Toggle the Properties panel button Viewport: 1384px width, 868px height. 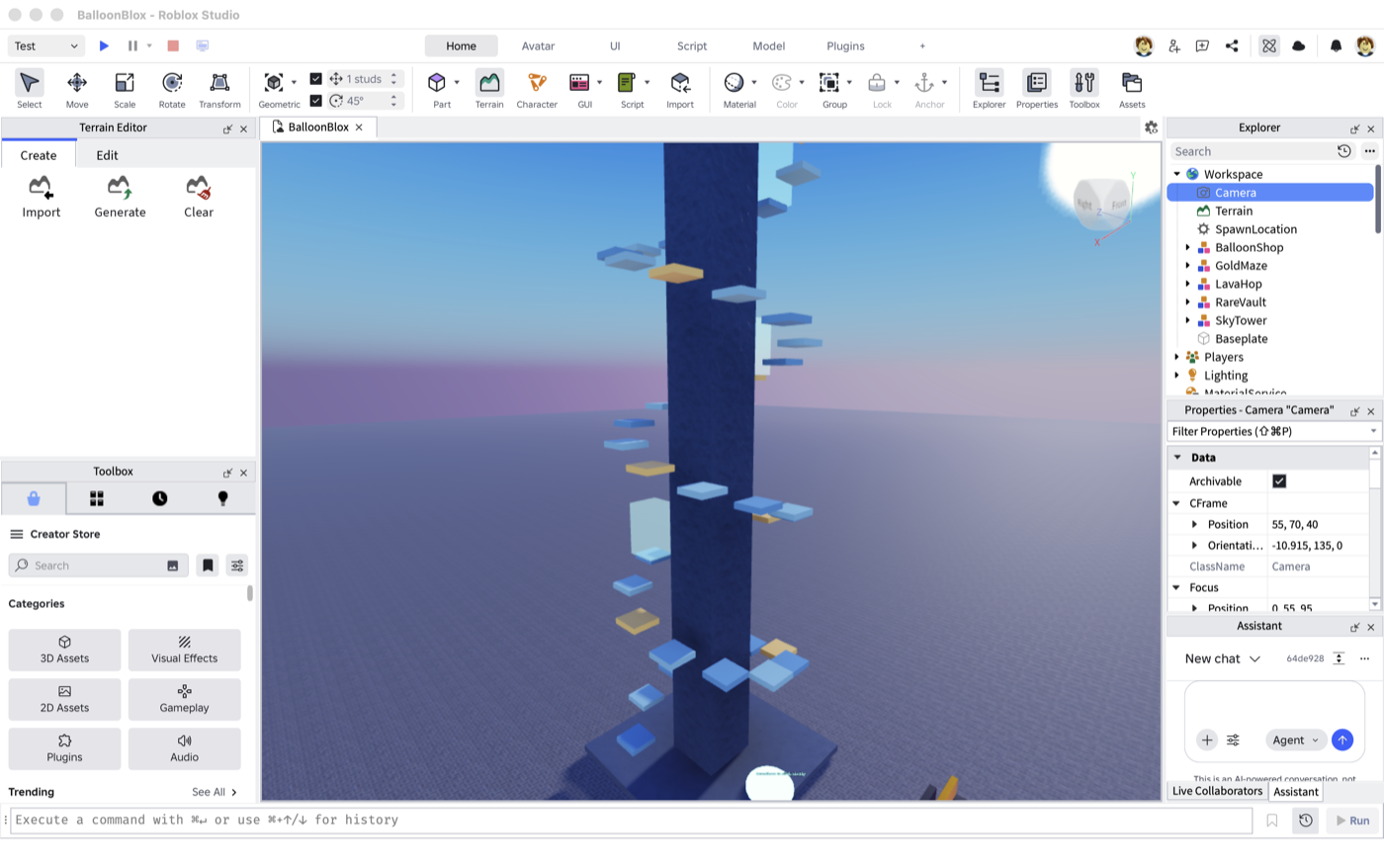pyautogui.click(x=1037, y=89)
